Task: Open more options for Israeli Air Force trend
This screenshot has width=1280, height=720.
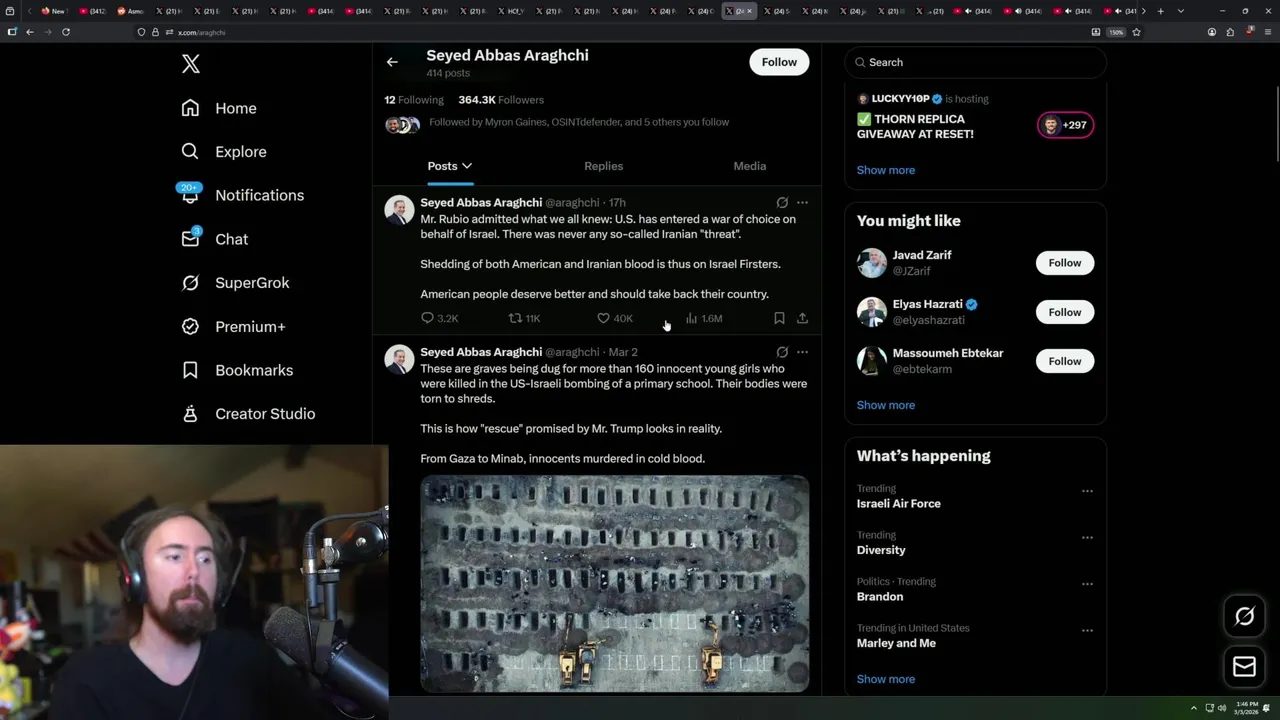Action: pyautogui.click(x=1087, y=491)
